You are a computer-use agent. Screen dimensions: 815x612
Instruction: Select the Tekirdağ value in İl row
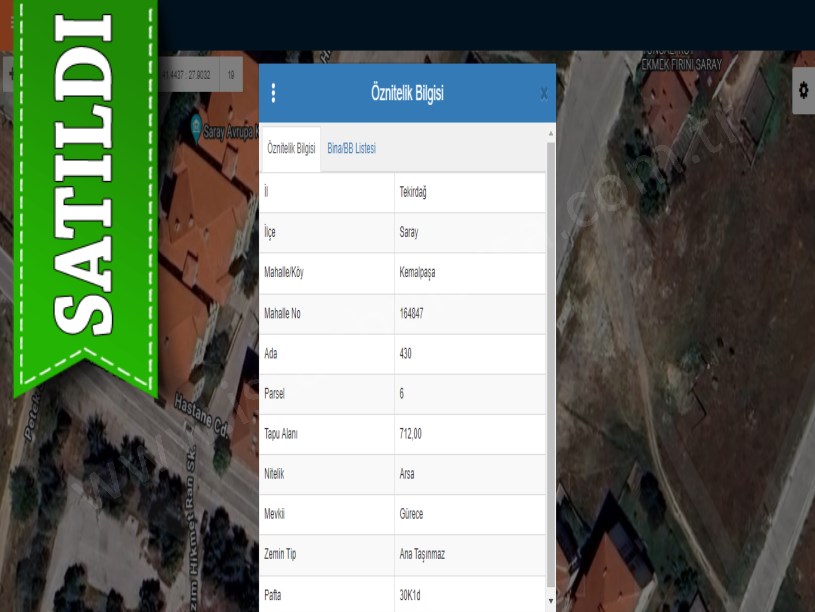413,192
